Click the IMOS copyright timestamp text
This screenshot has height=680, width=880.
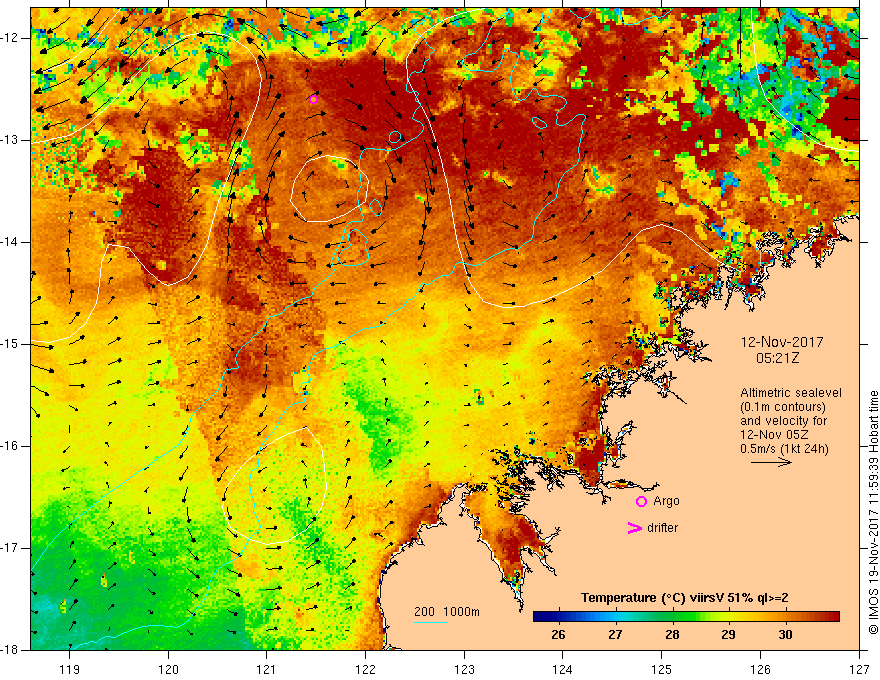pyautogui.click(x=873, y=512)
